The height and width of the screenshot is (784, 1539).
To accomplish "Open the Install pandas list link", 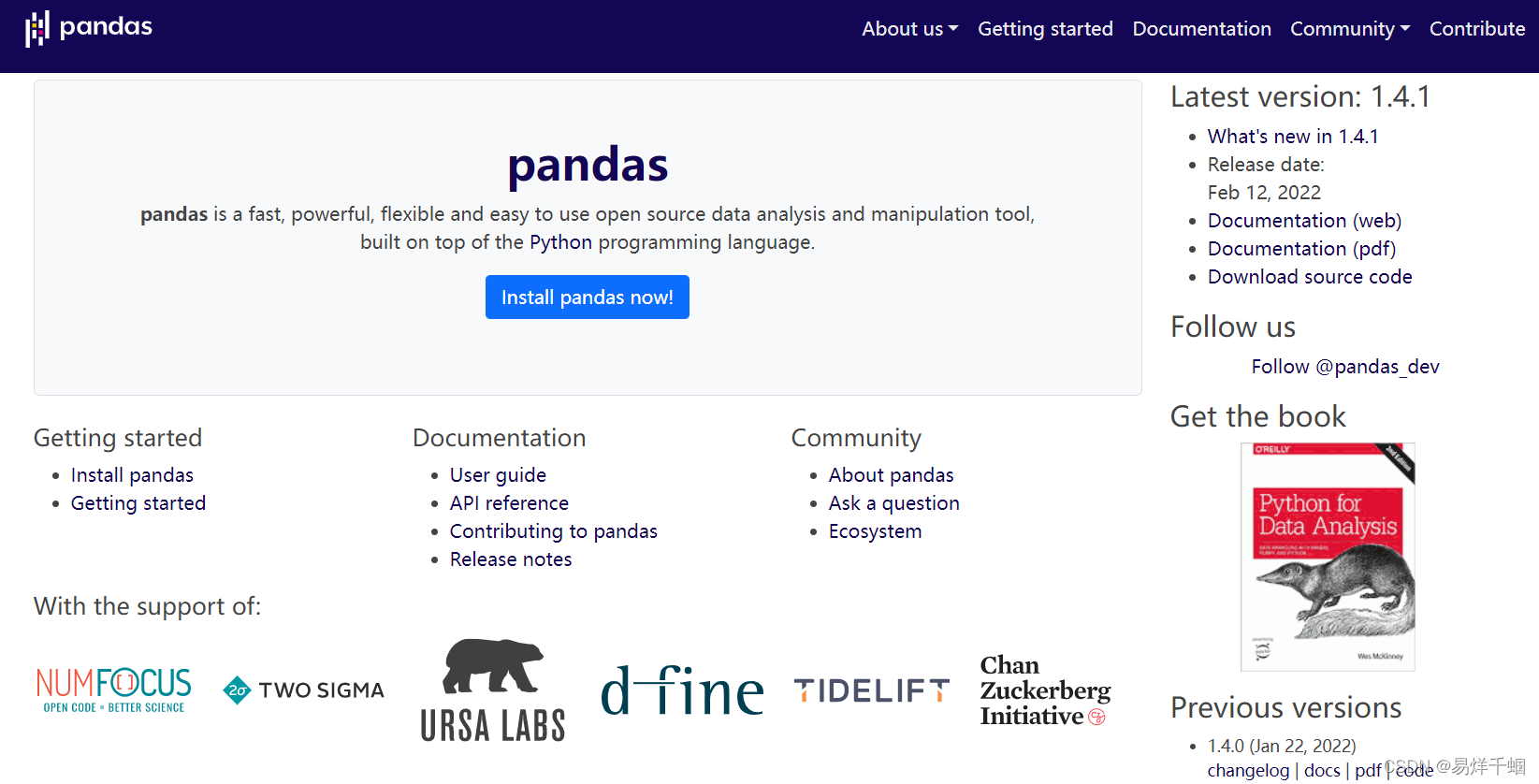I will tap(132, 475).
